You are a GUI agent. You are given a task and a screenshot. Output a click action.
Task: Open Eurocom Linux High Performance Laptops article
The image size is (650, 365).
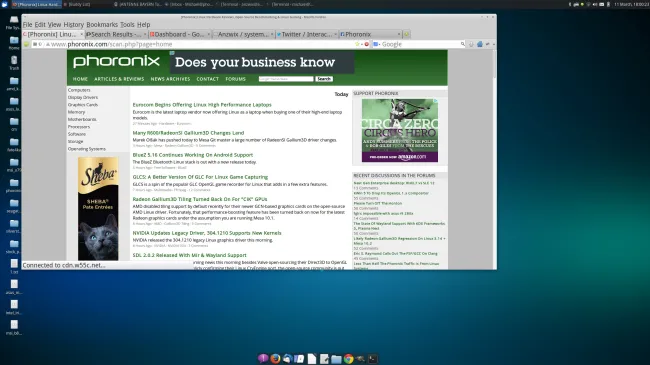tap(202, 105)
